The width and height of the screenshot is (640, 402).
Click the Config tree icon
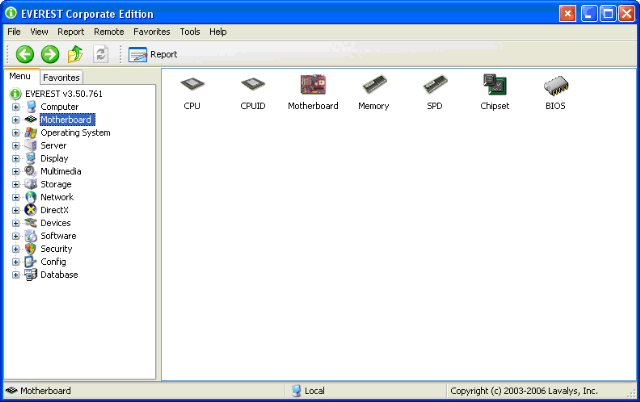pyautogui.click(x=31, y=262)
